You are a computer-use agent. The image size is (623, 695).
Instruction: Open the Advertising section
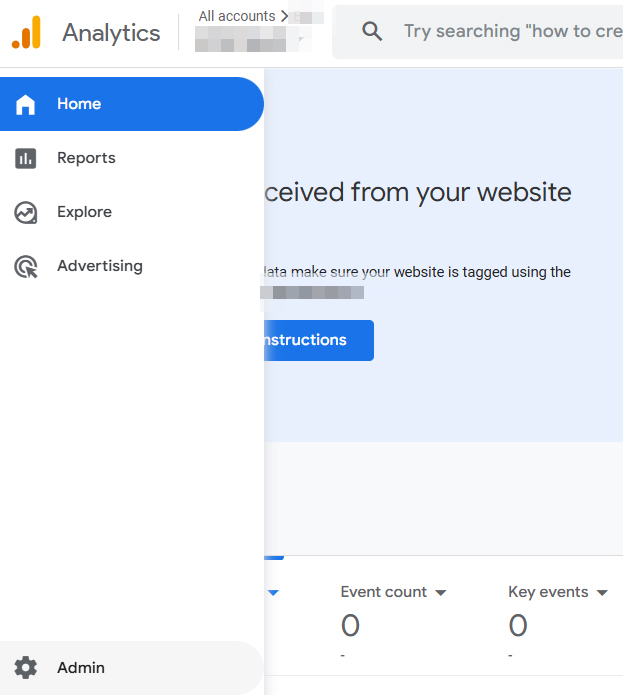coord(132,266)
